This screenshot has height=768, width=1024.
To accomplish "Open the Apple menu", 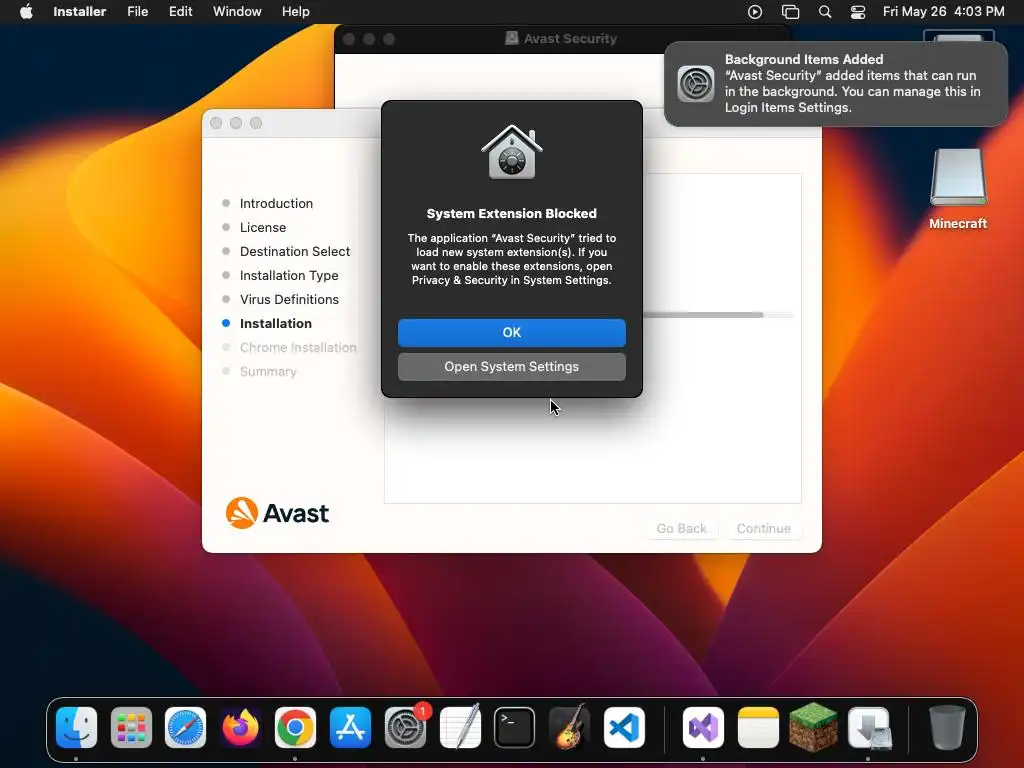I will tap(26, 12).
